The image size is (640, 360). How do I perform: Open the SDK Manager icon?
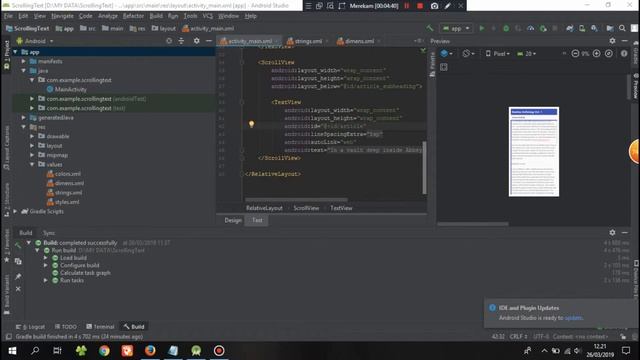(594, 28)
